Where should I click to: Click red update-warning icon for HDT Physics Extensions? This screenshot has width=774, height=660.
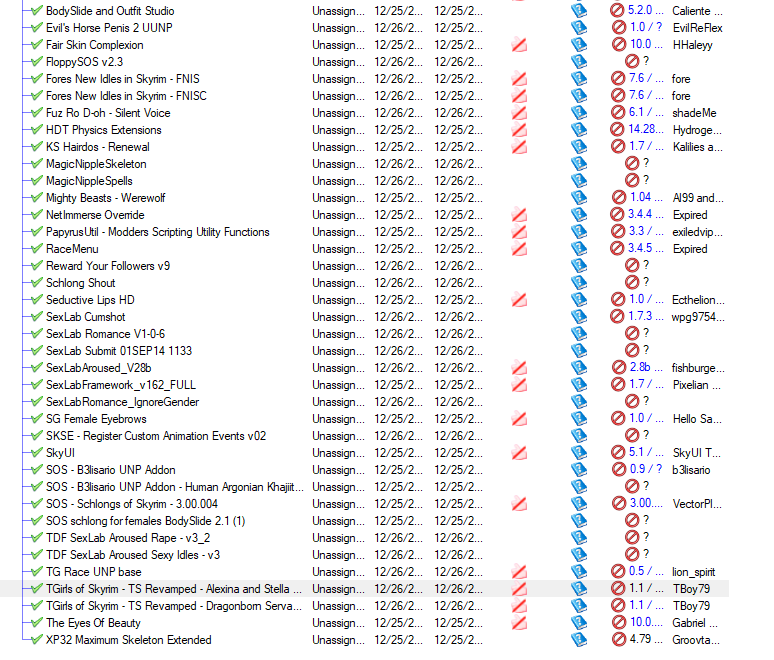[617, 130]
